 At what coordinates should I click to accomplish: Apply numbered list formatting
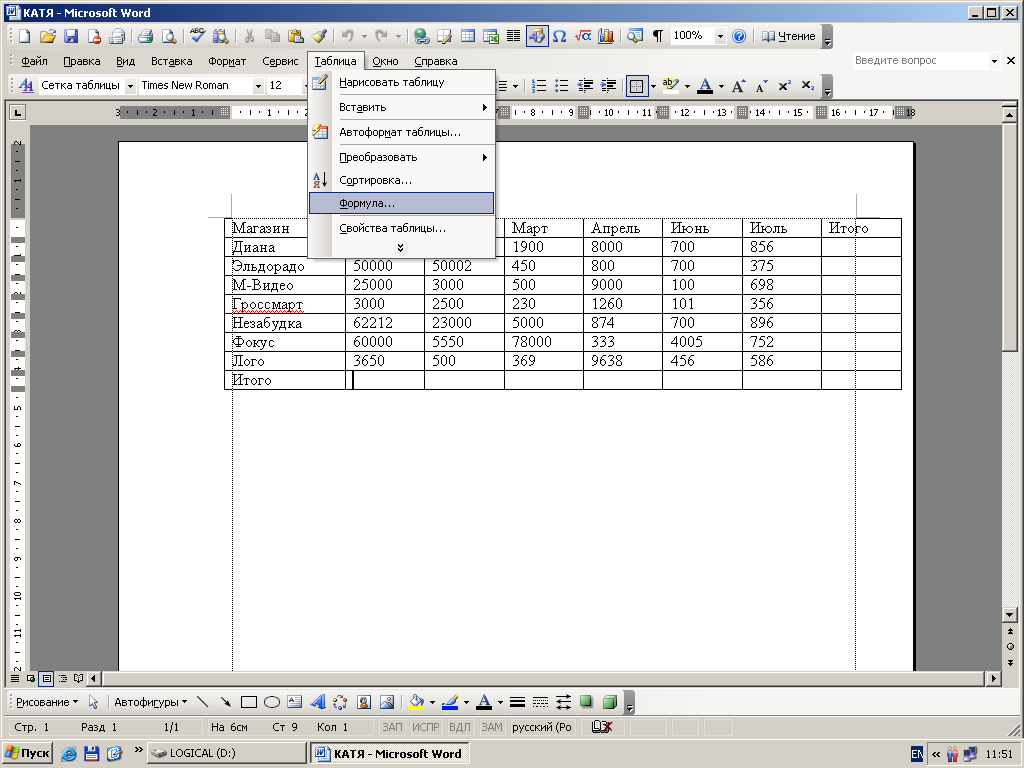[x=539, y=86]
